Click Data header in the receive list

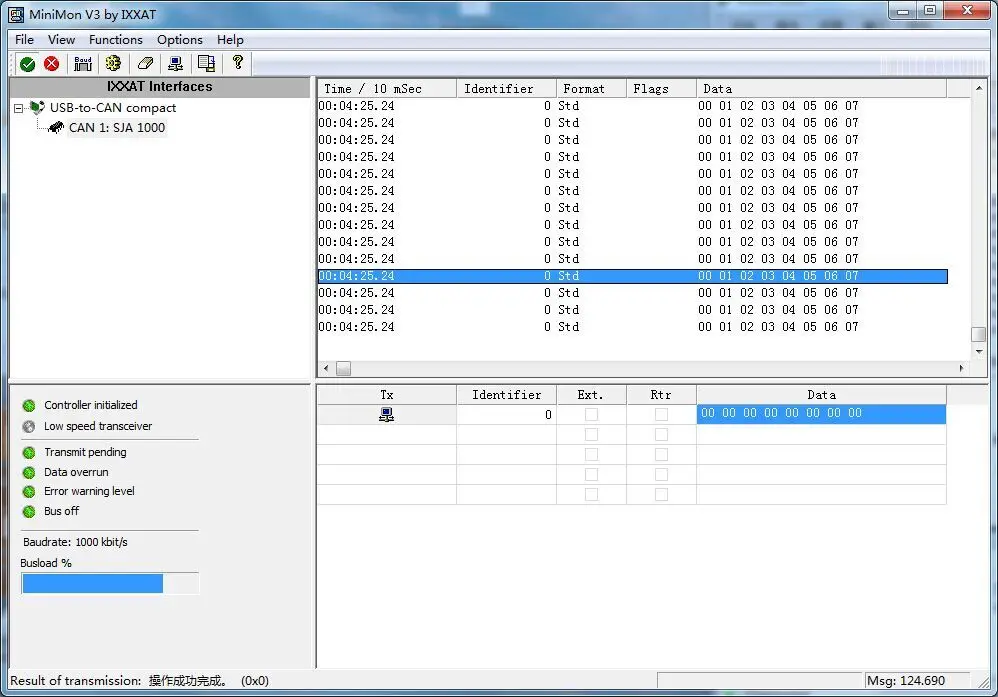tap(822, 88)
